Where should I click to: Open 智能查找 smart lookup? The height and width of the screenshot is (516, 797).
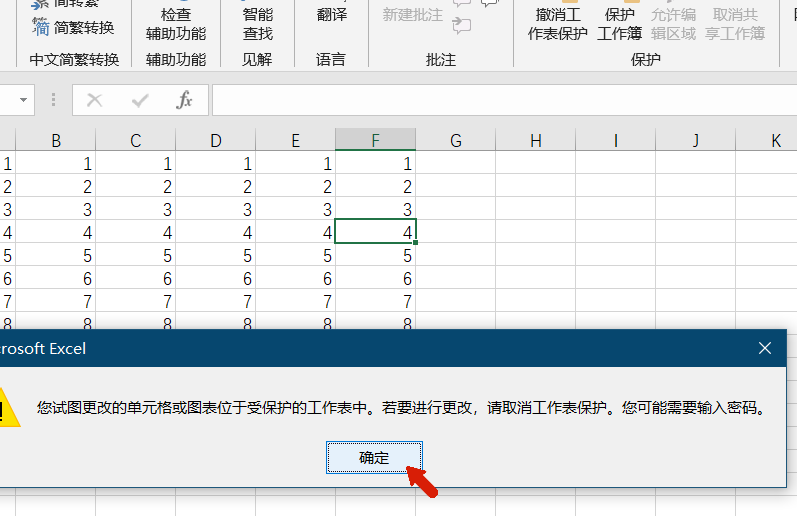coord(258,23)
